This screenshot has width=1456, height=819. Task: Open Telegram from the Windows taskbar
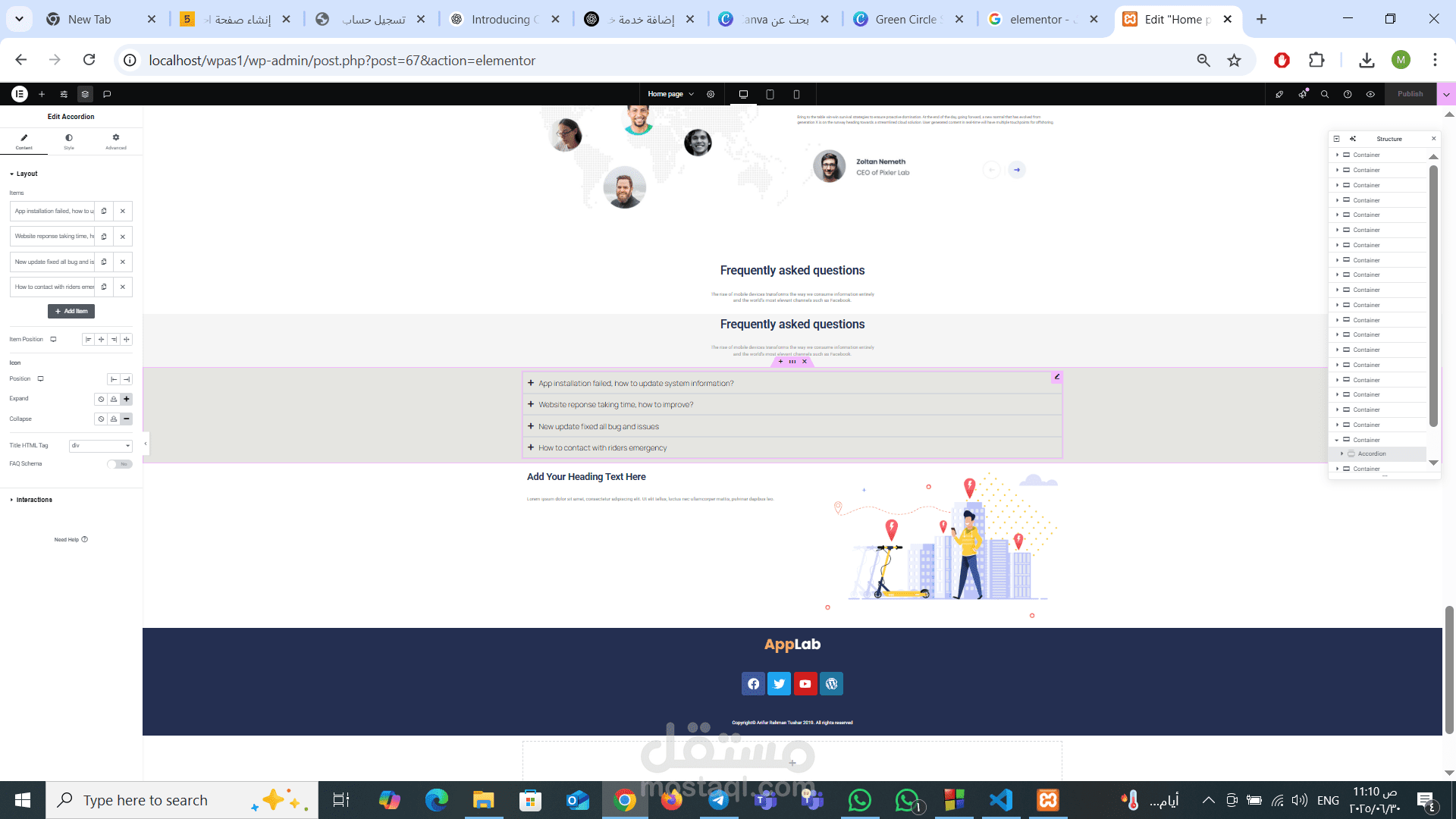click(719, 800)
